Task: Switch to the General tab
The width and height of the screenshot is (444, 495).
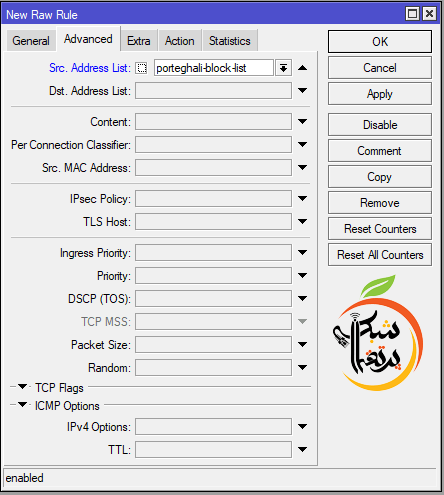Action: (31, 41)
